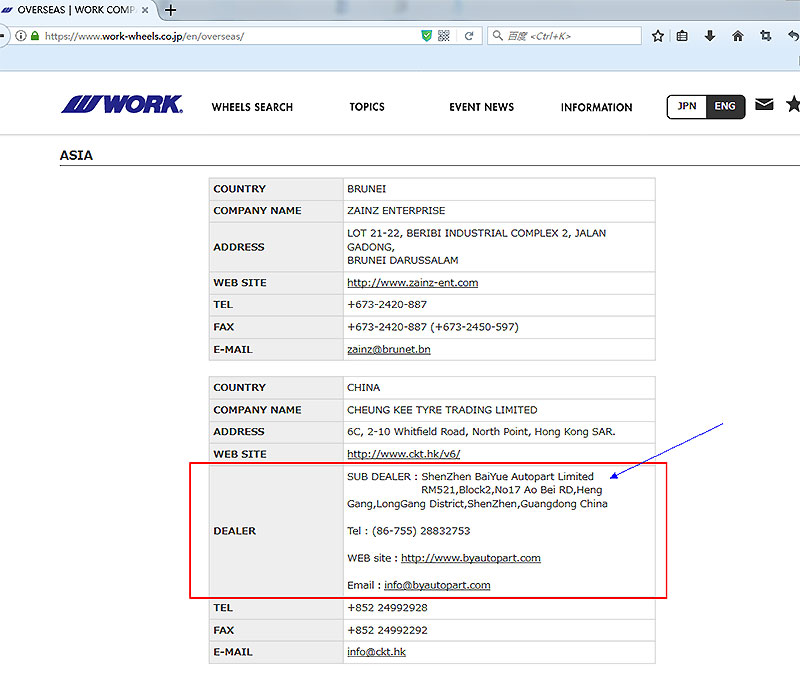
Task: Open WHEELS SEARCH menu
Action: (x=252, y=107)
